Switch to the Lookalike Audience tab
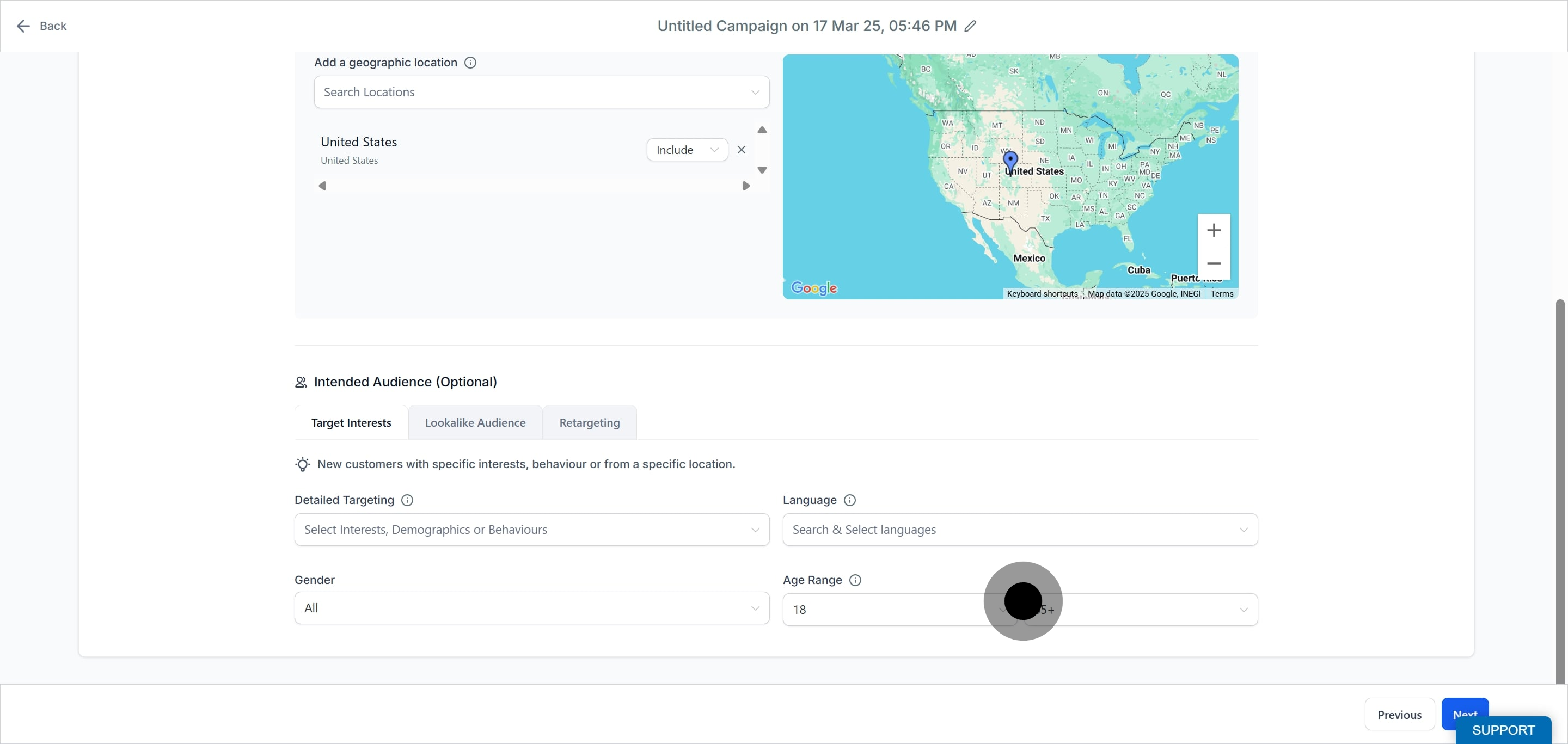This screenshot has width=1568, height=744. point(475,422)
